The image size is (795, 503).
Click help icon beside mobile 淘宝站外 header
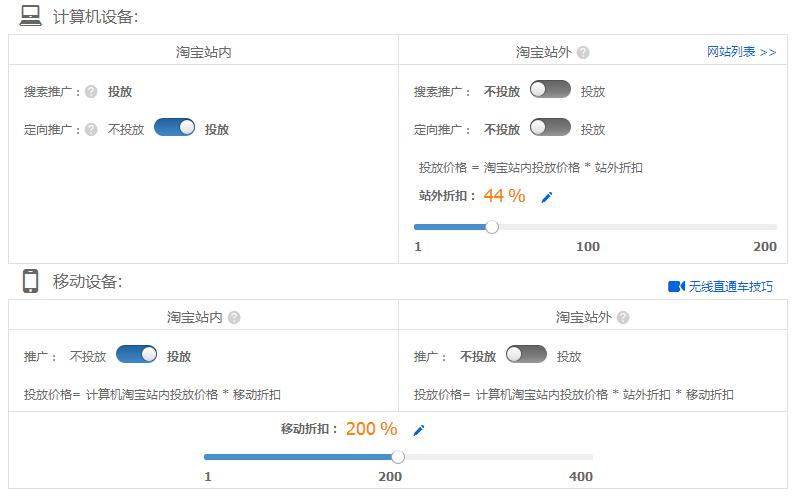(623, 318)
